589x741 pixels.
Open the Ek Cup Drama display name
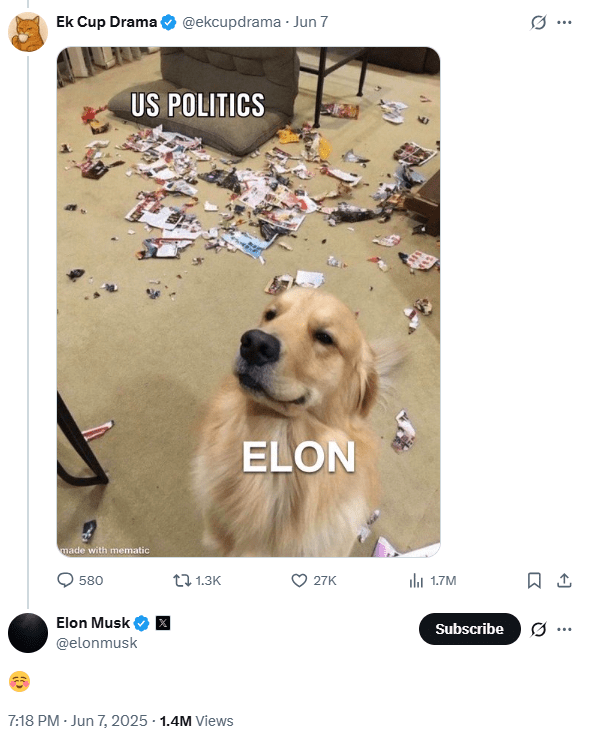coord(106,22)
